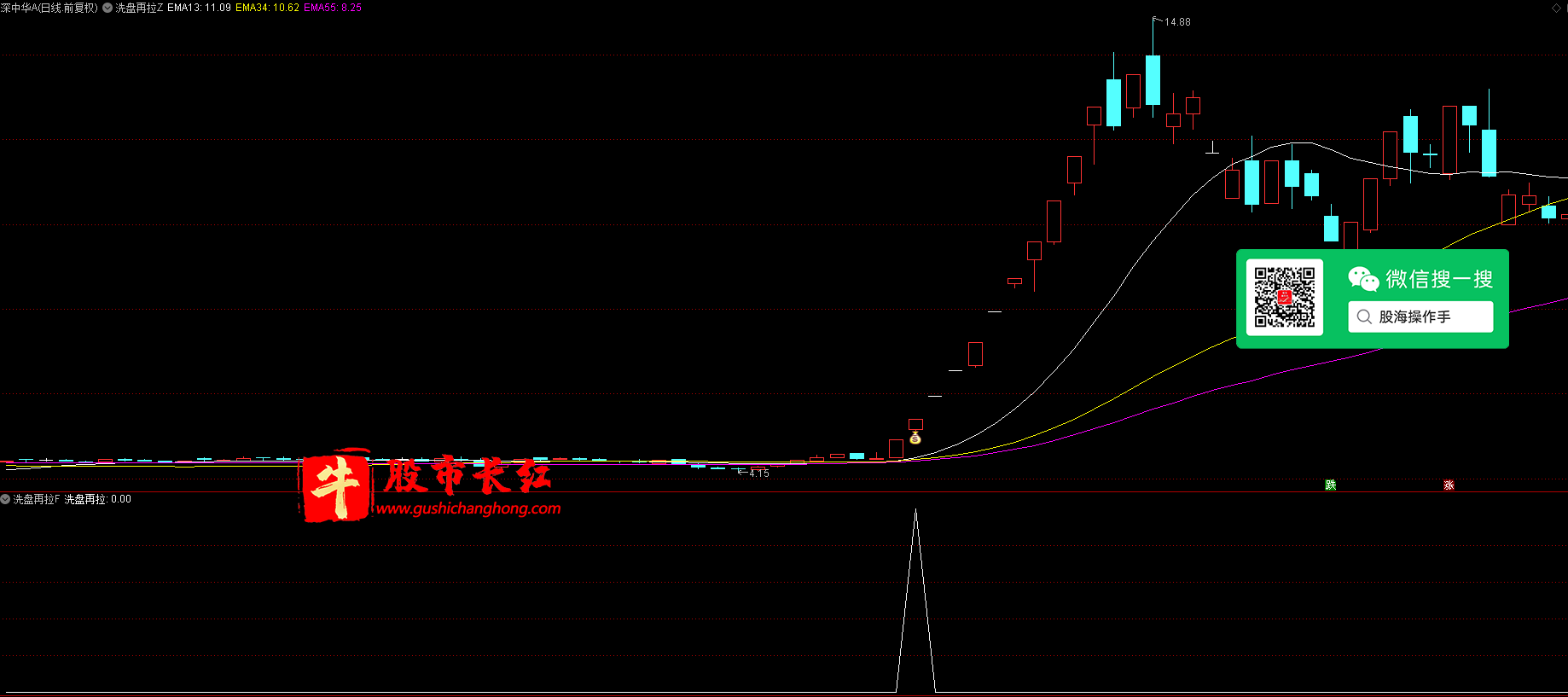Select the 洗盘再拉F sub-indicator name
The height and width of the screenshot is (697, 1568).
37,499
